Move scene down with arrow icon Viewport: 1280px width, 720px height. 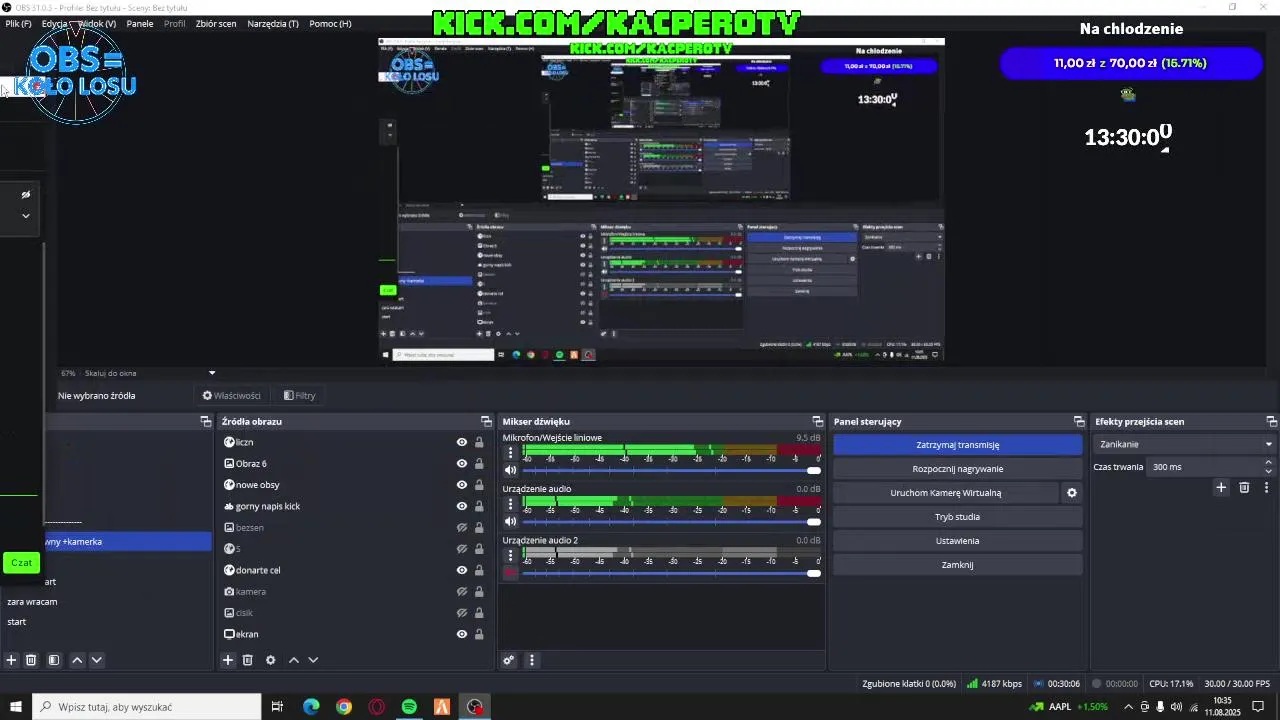coord(96,660)
